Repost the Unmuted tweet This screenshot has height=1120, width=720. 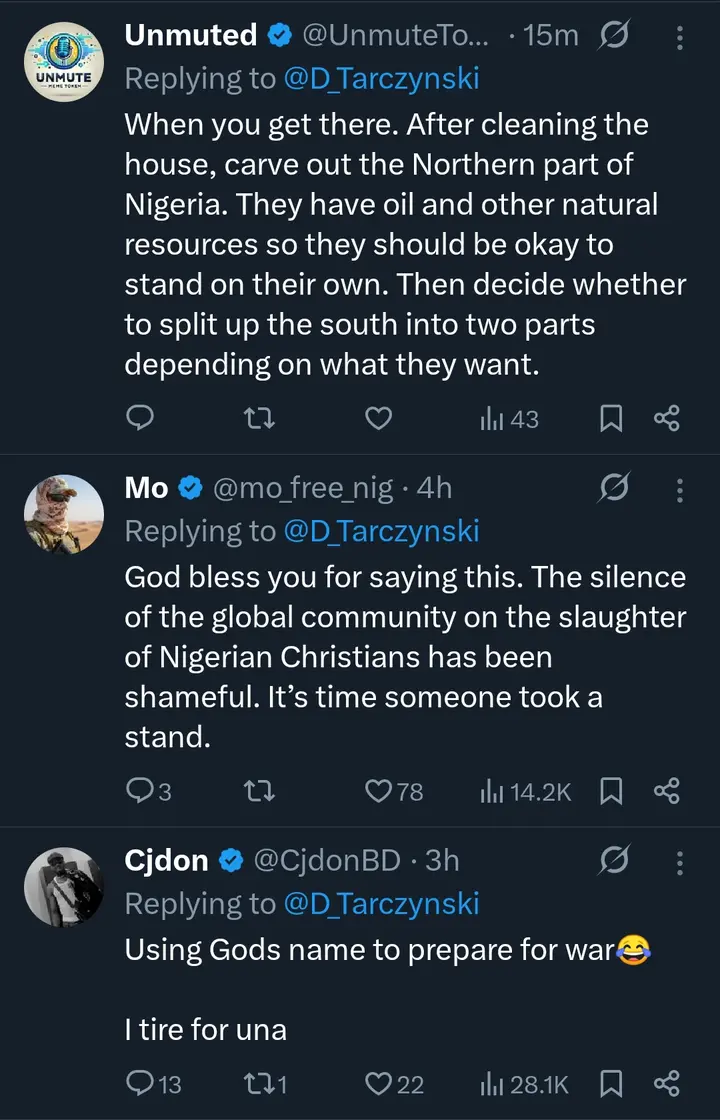click(x=260, y=419)
